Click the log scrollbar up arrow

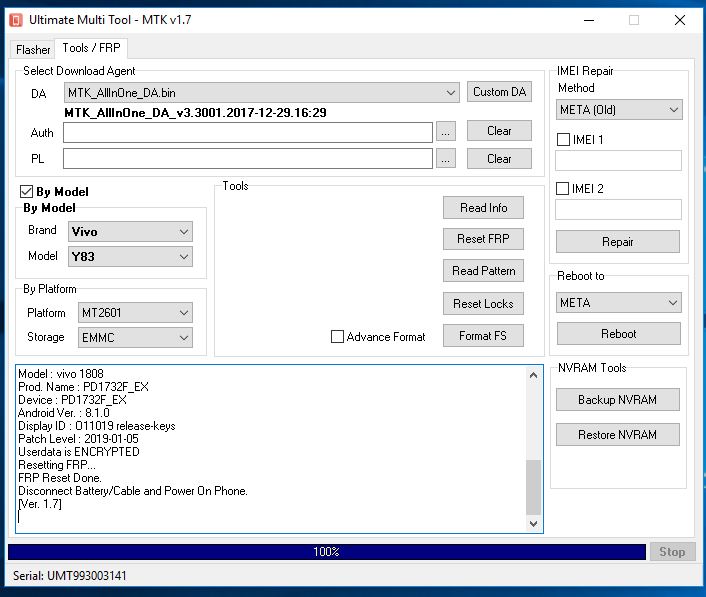[534, 375]
